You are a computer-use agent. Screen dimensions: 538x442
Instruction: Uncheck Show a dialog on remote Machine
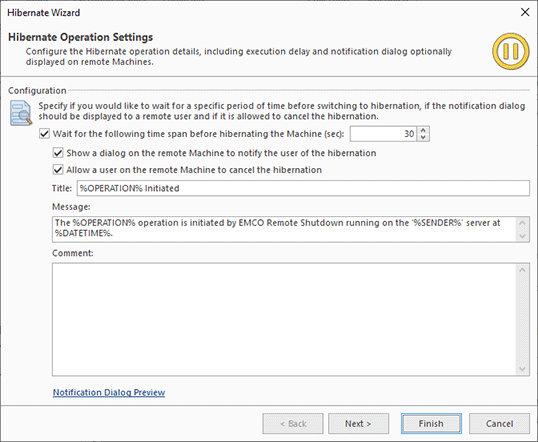pyautogui.click(x=58, y=153)
